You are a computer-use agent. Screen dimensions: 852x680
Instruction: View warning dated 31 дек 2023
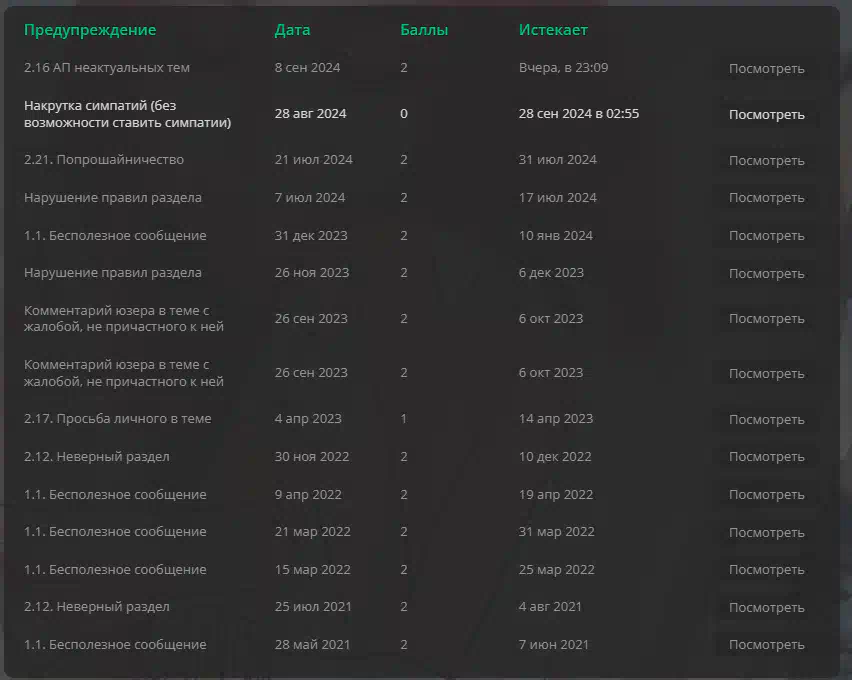(x=766, y=236)
